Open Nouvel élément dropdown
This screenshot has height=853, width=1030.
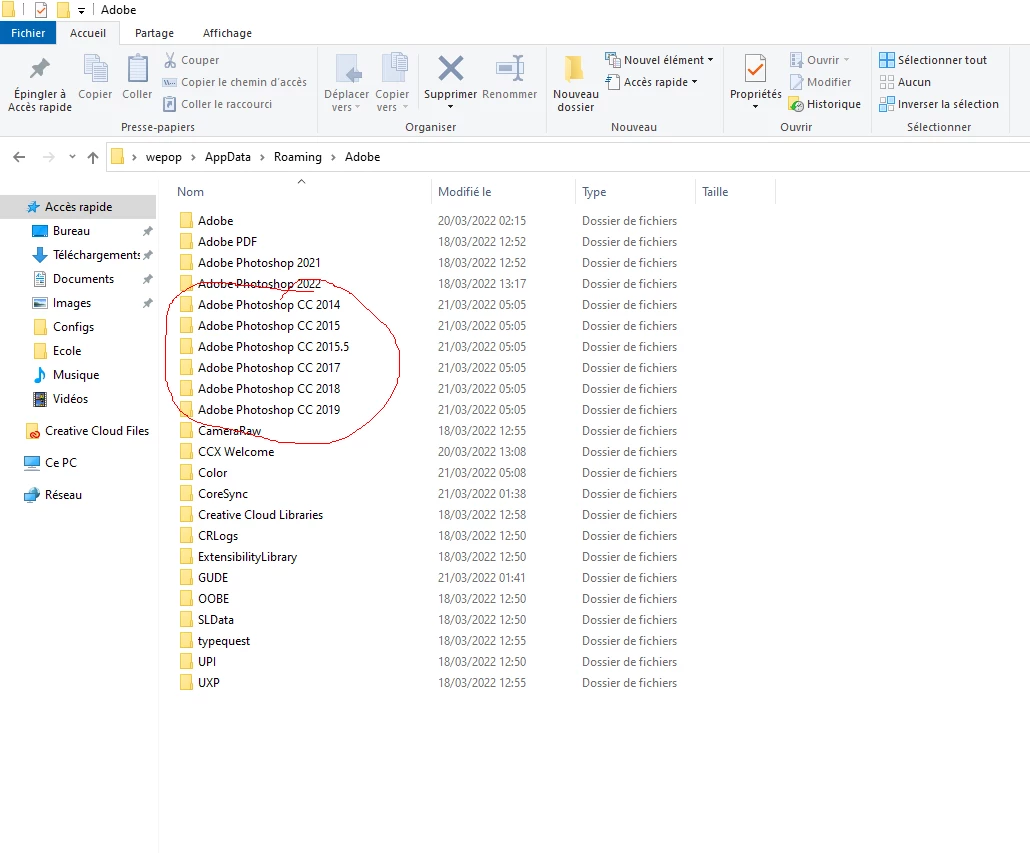tap(660, 60)
